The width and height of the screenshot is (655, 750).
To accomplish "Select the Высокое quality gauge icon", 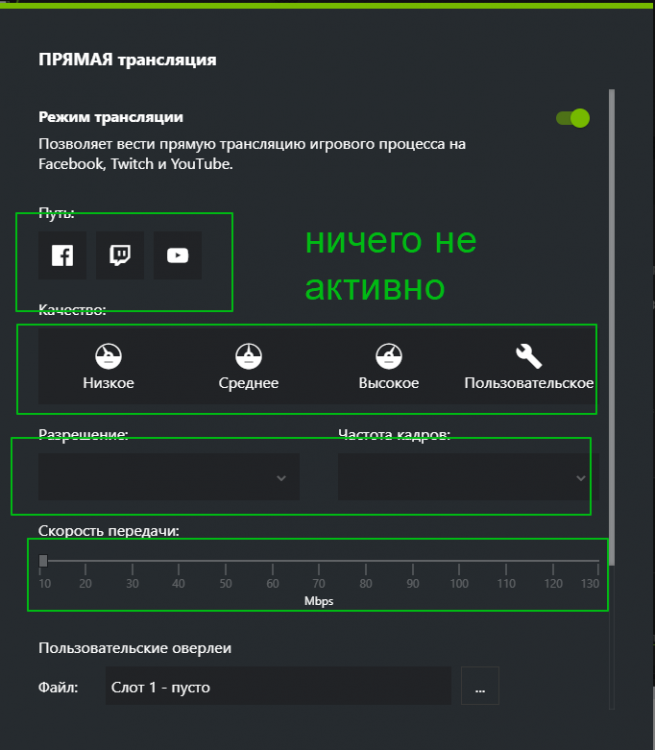I will click(x=389, y=356).
